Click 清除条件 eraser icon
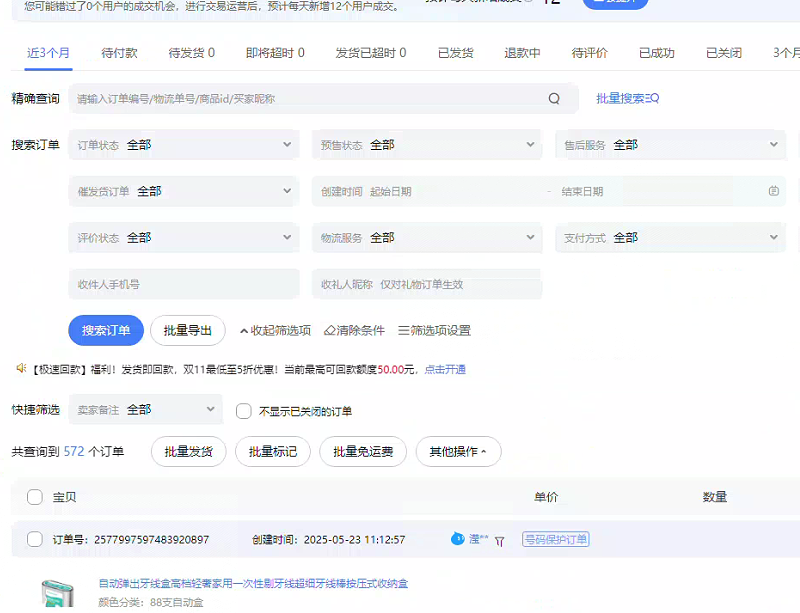 point(330,331)
